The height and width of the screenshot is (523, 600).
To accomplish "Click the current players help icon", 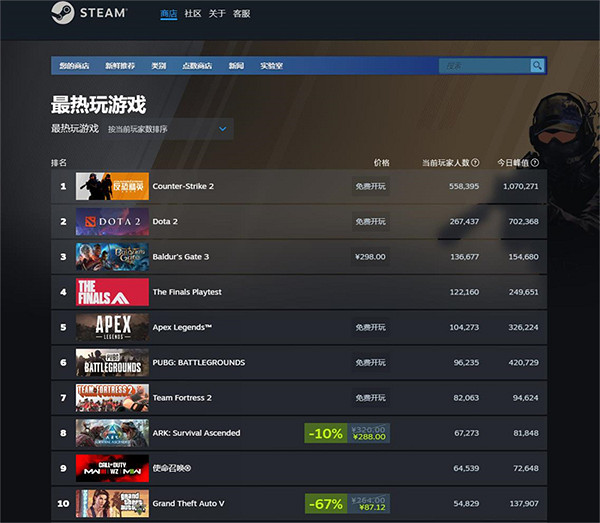I will point(475,163).
